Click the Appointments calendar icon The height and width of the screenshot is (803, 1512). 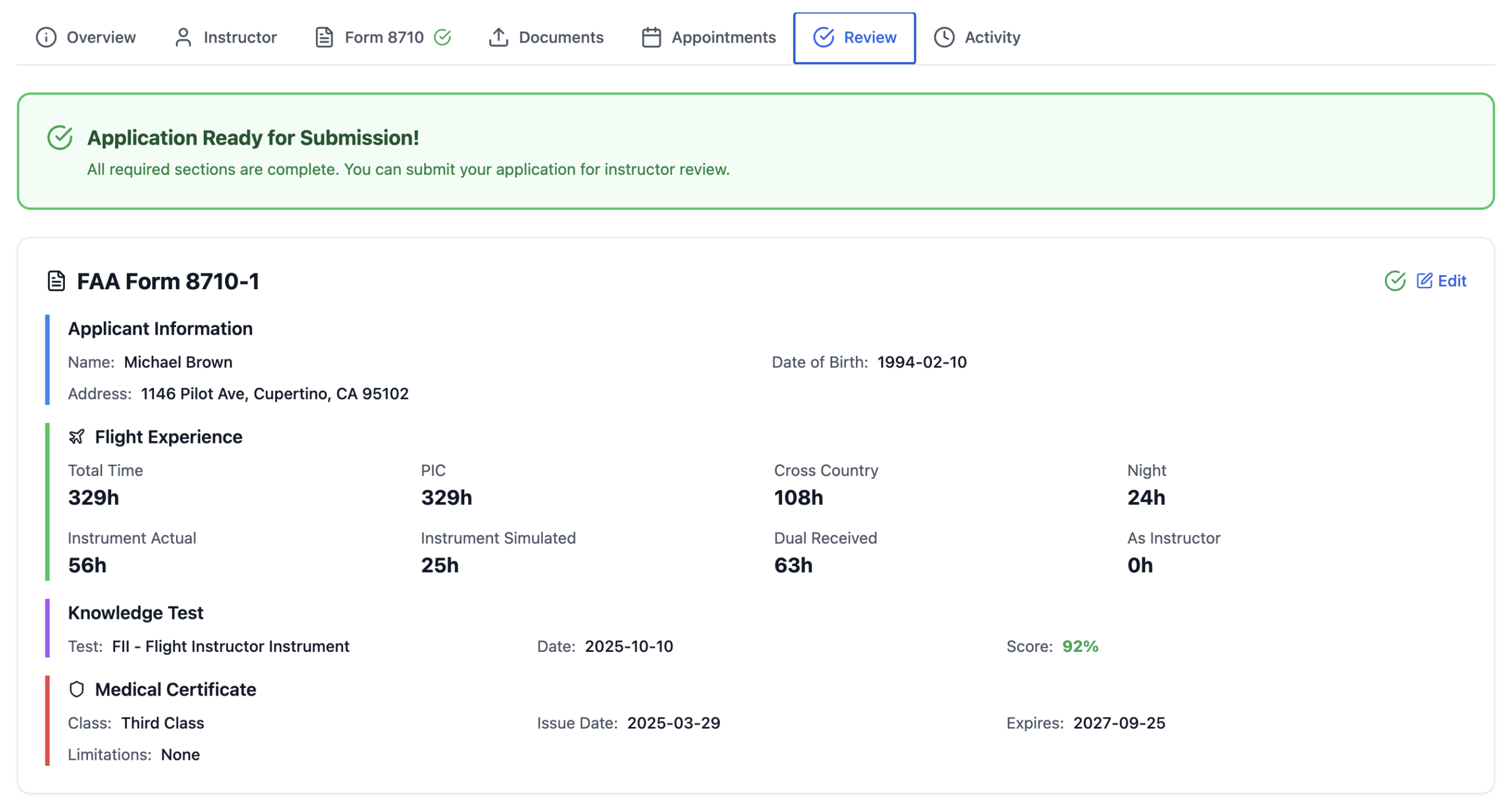point(651,37)
